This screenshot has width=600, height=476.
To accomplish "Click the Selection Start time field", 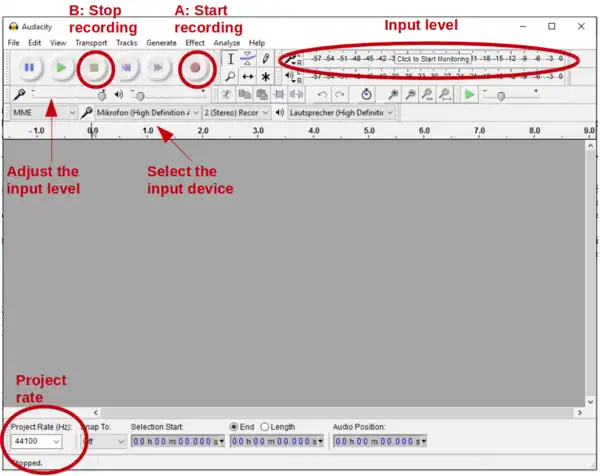I will point(177,441).
